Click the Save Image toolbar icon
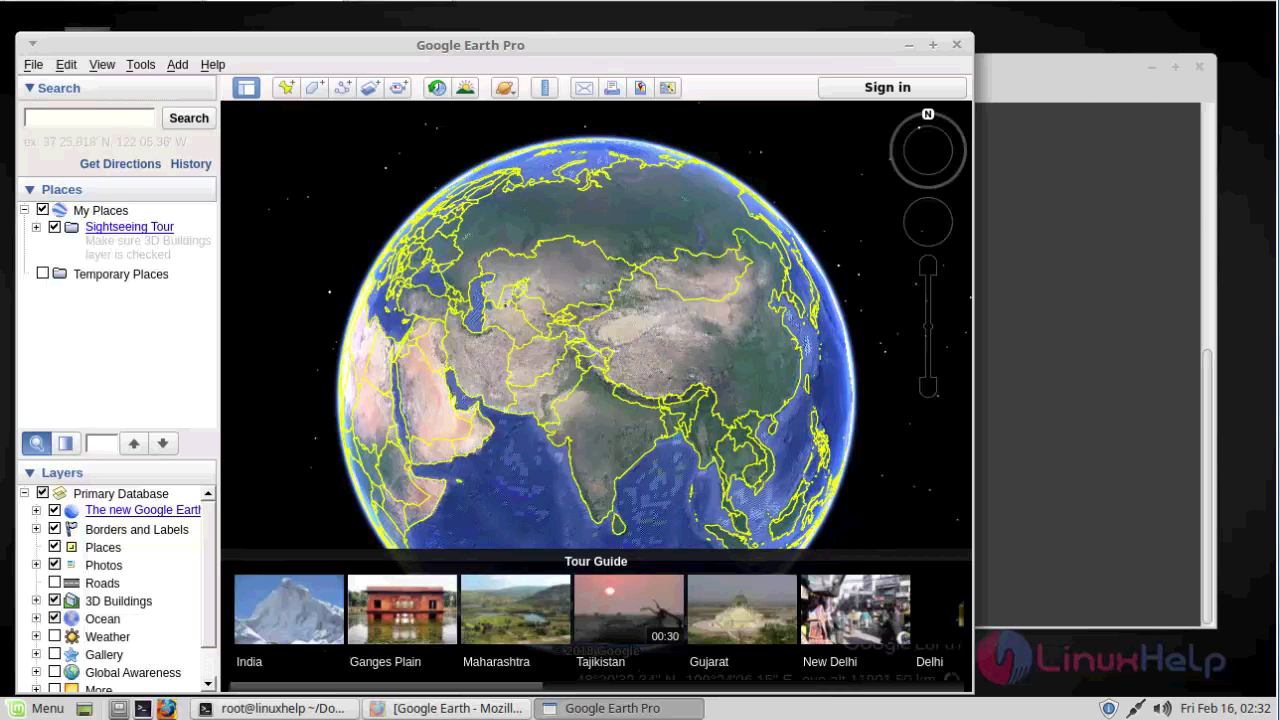The width and height of the screenshot is (1280, 720). 640,88
